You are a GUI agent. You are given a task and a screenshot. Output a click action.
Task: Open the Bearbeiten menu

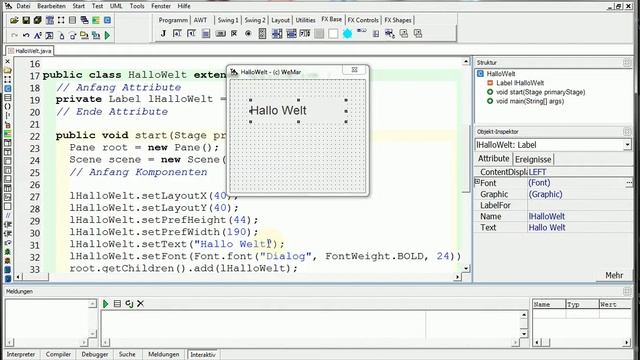point(51,6)
